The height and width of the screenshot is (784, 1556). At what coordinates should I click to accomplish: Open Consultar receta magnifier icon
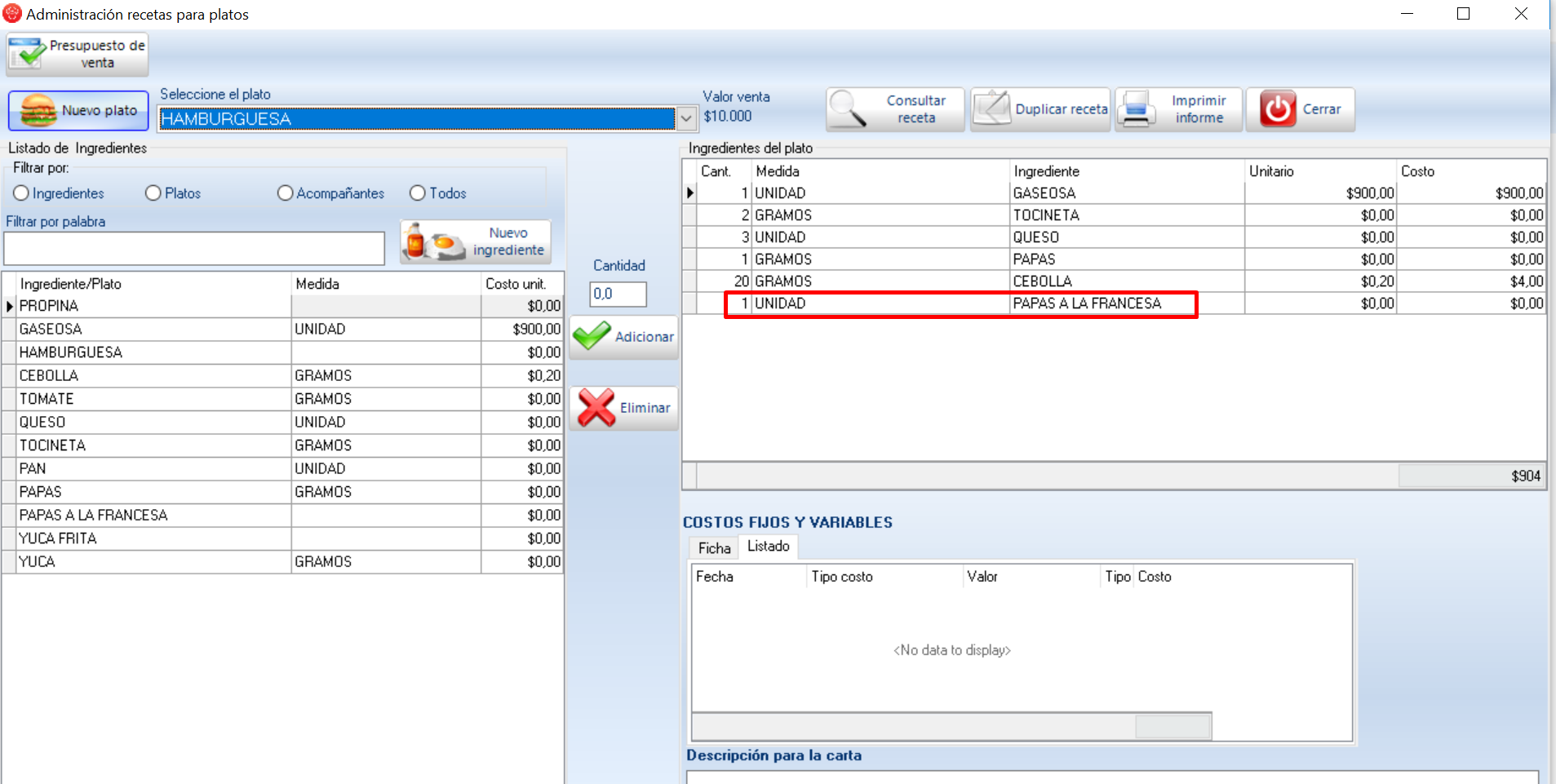849,109
